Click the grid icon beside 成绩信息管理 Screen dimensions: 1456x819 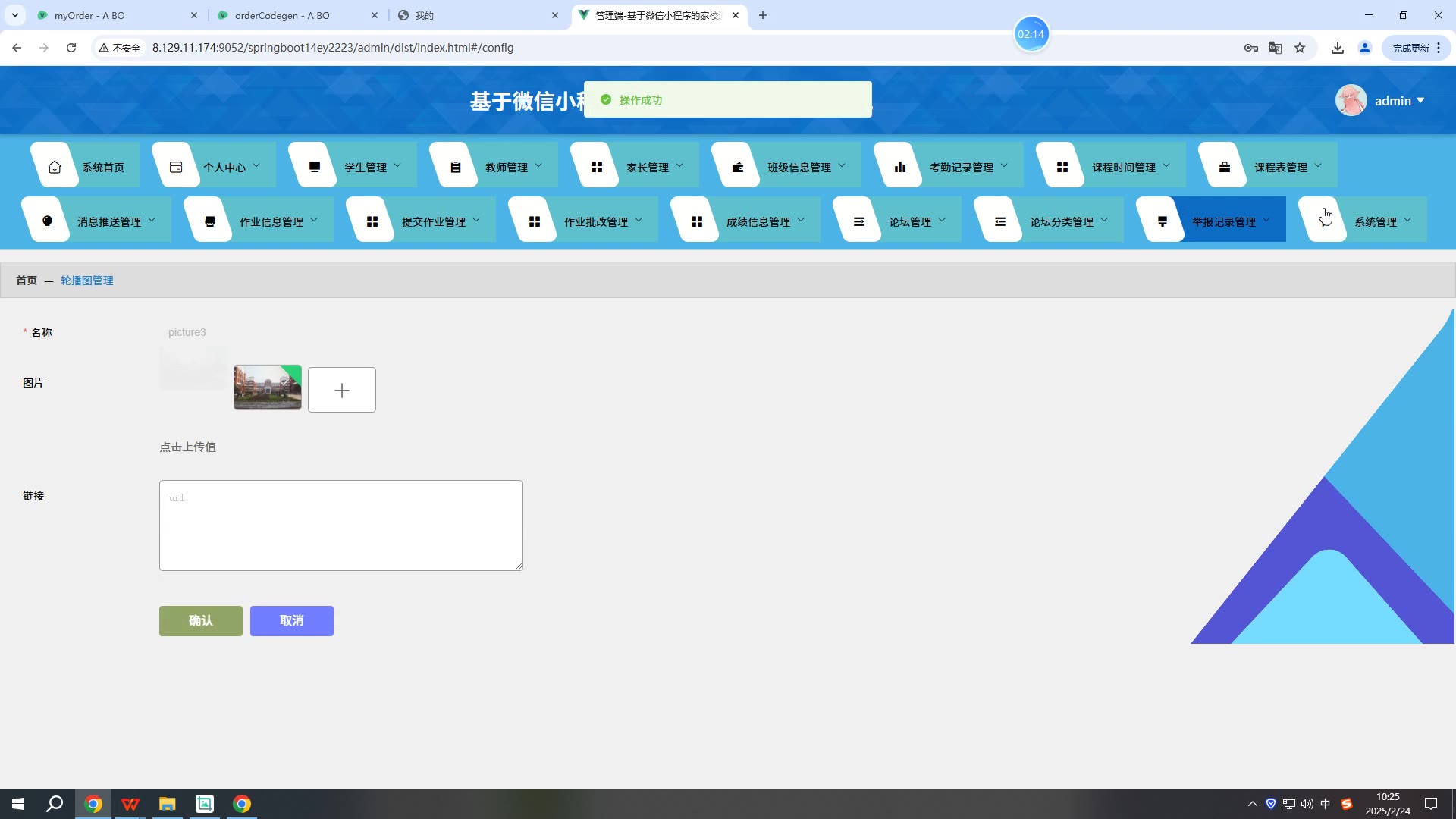697,221
